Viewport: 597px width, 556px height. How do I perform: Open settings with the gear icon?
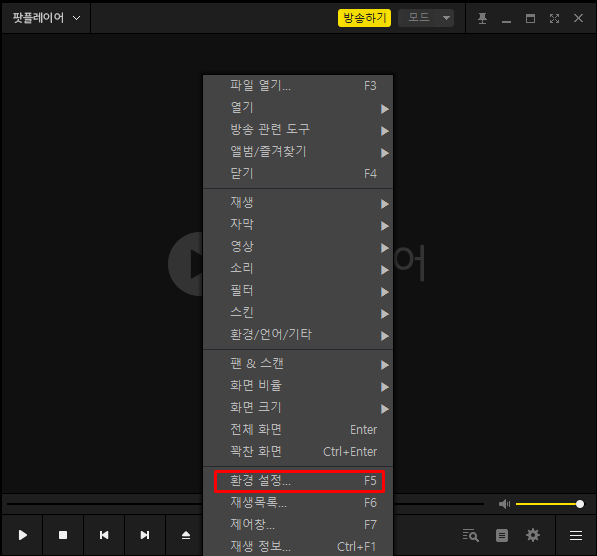click(x=533, y=535)
